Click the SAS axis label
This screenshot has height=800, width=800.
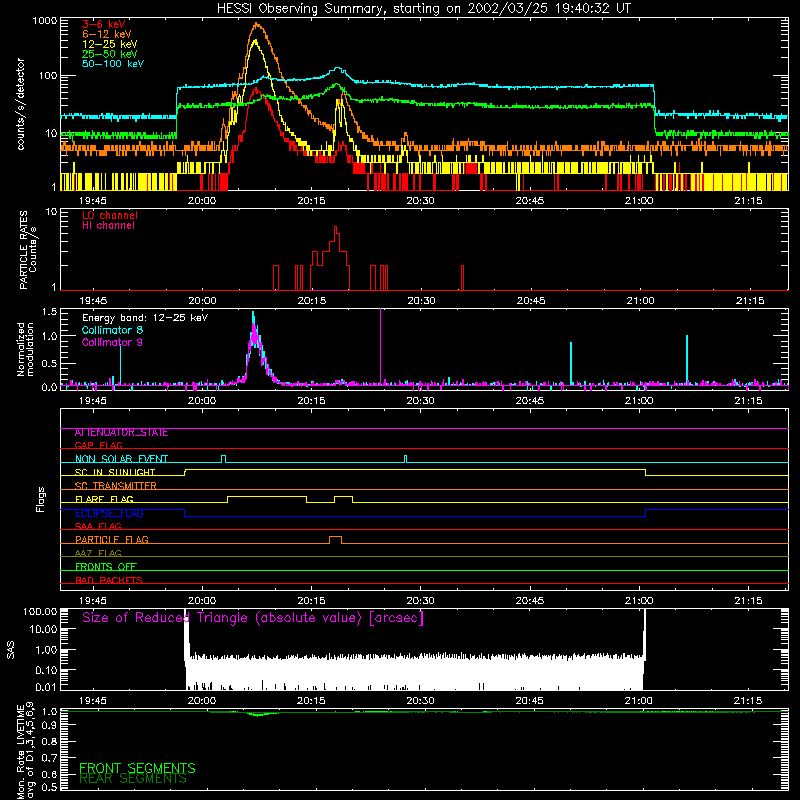click(x=11, y=649)
